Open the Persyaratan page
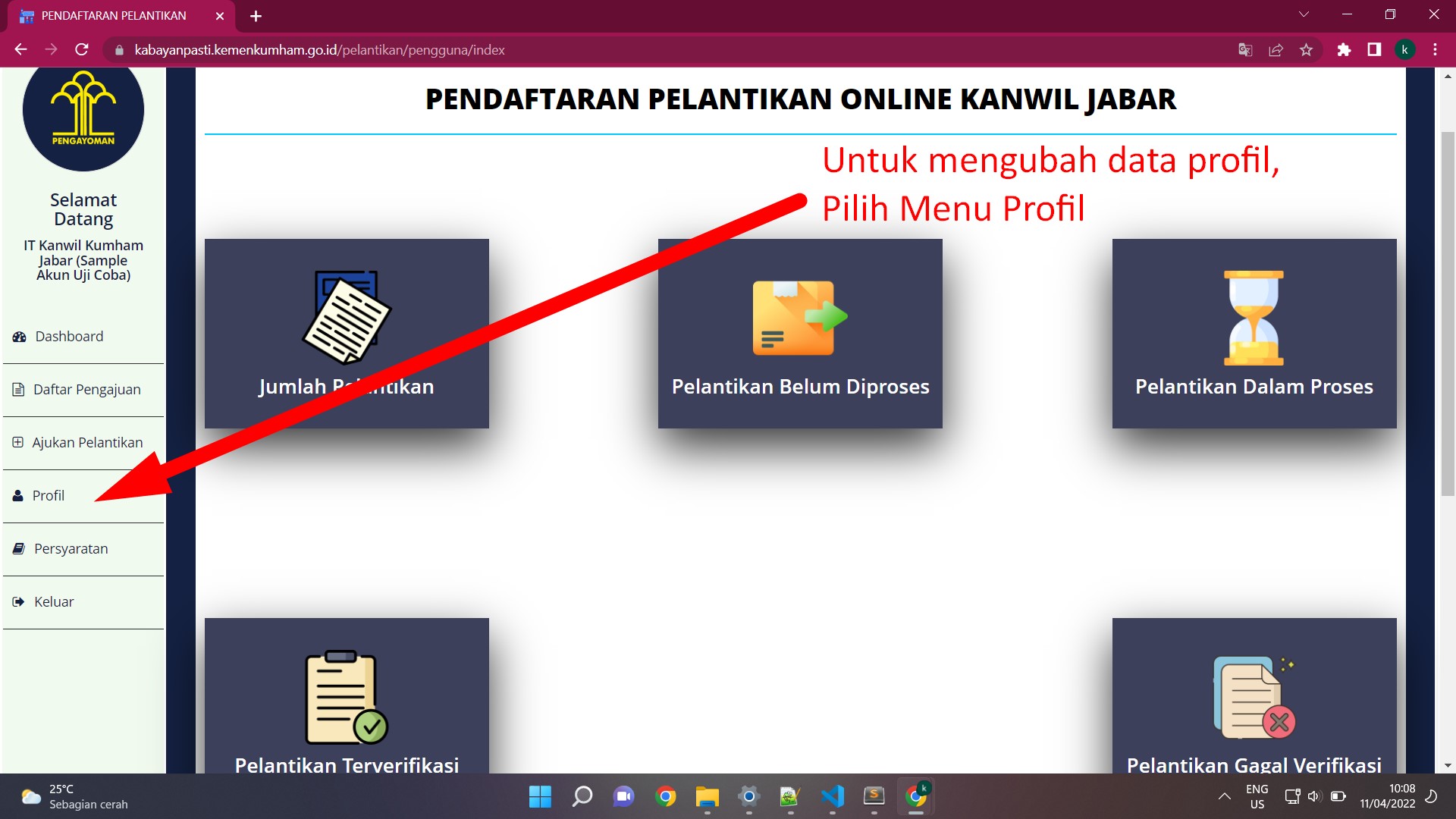Screen dimensions: 1456x819 pos(71,549)
